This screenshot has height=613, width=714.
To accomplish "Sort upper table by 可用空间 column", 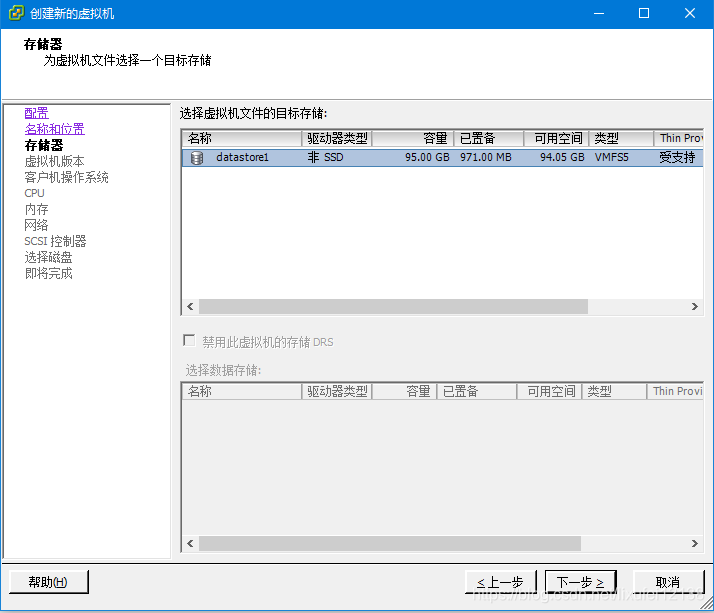I will (556, 138).
